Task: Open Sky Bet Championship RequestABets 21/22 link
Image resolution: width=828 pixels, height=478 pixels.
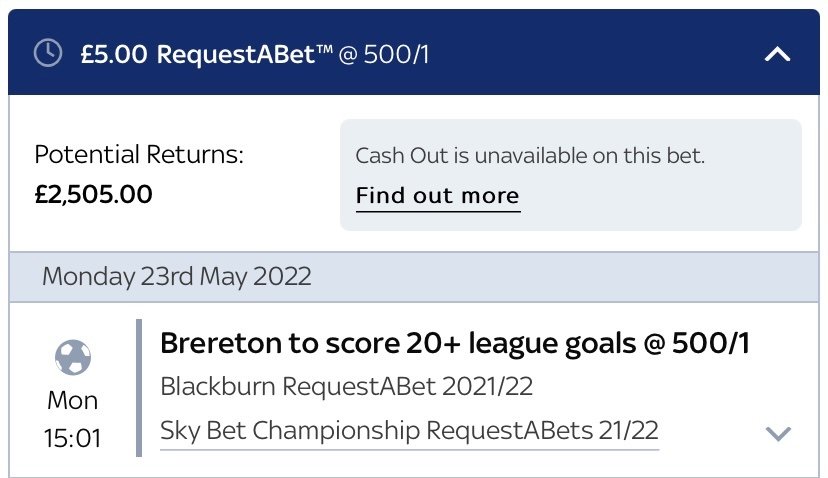Action: (x=409, y=431)
